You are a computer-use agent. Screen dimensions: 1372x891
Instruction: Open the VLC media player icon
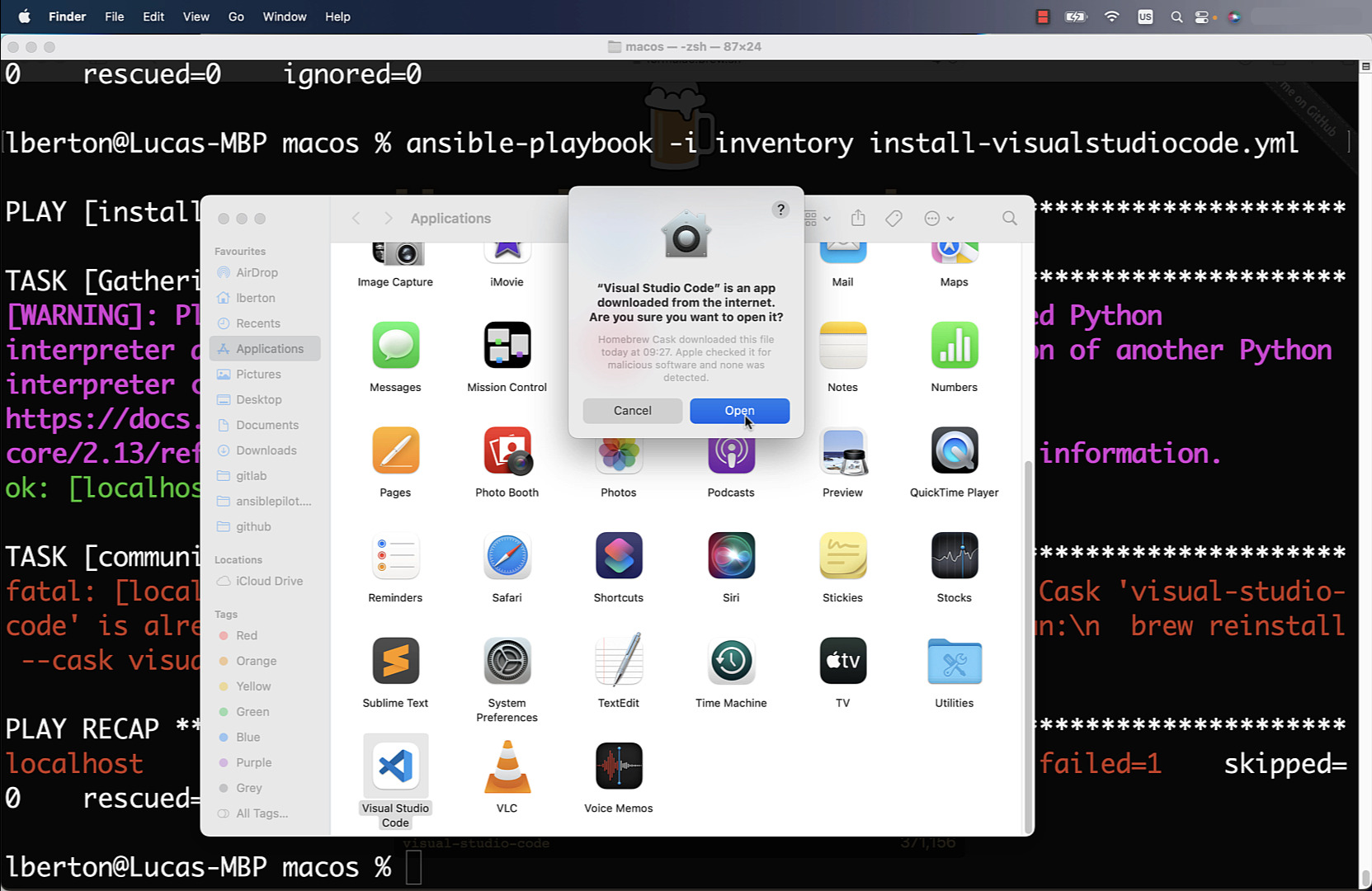coord(507,766)
